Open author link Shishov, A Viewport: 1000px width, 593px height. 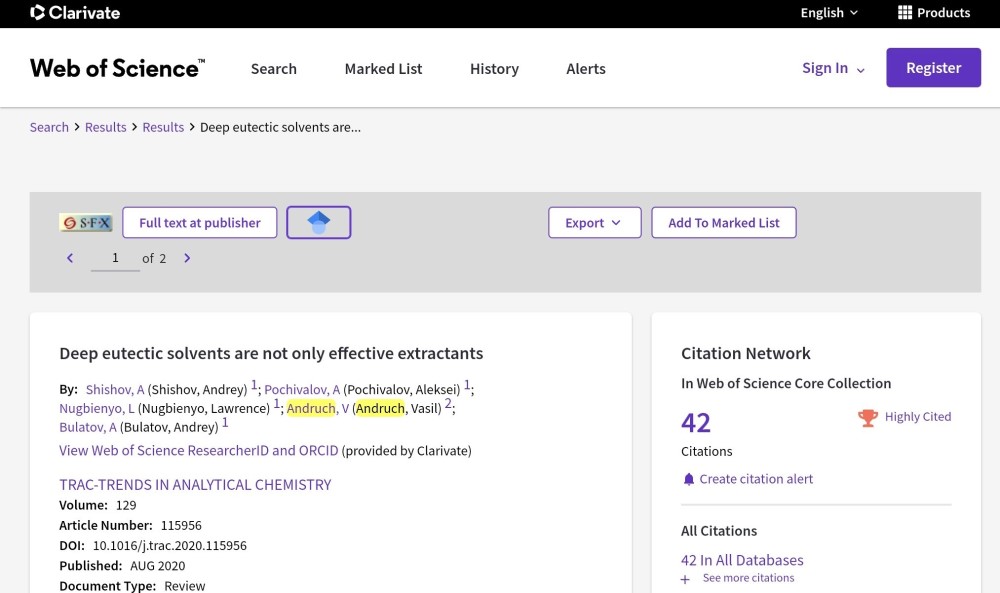(115, 389)
